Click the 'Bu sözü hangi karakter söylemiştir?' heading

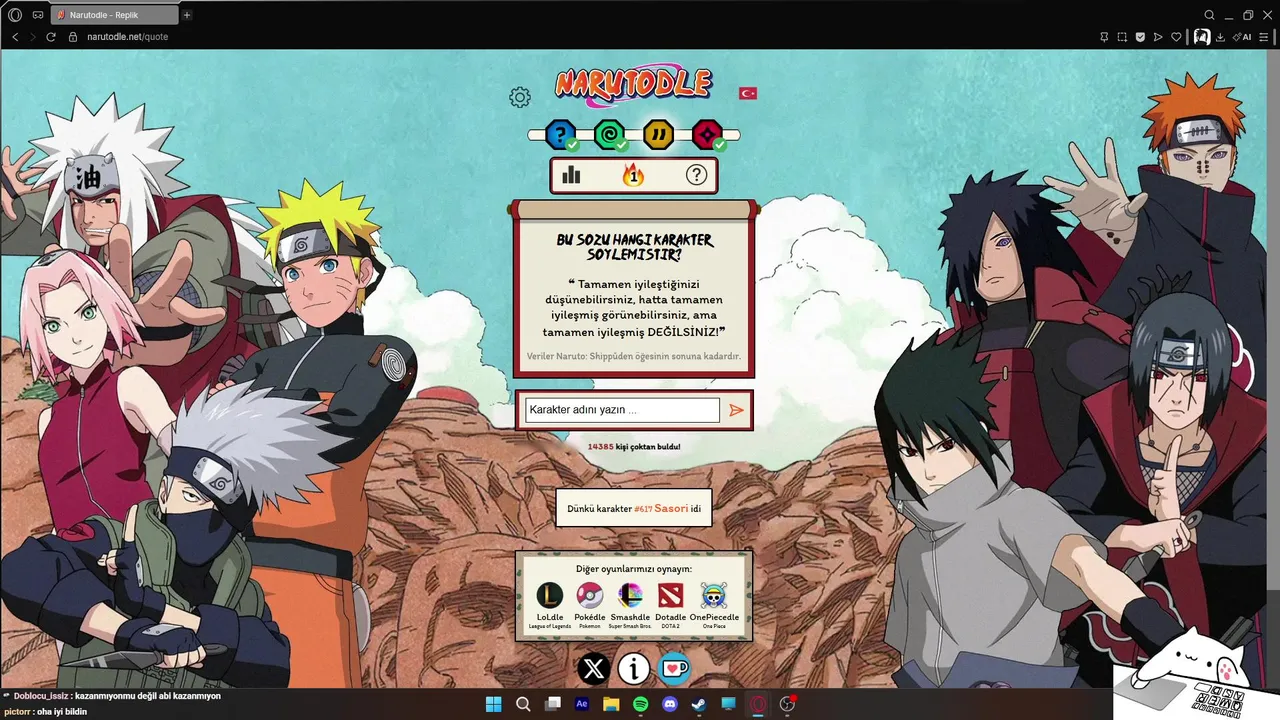[635, 247]
